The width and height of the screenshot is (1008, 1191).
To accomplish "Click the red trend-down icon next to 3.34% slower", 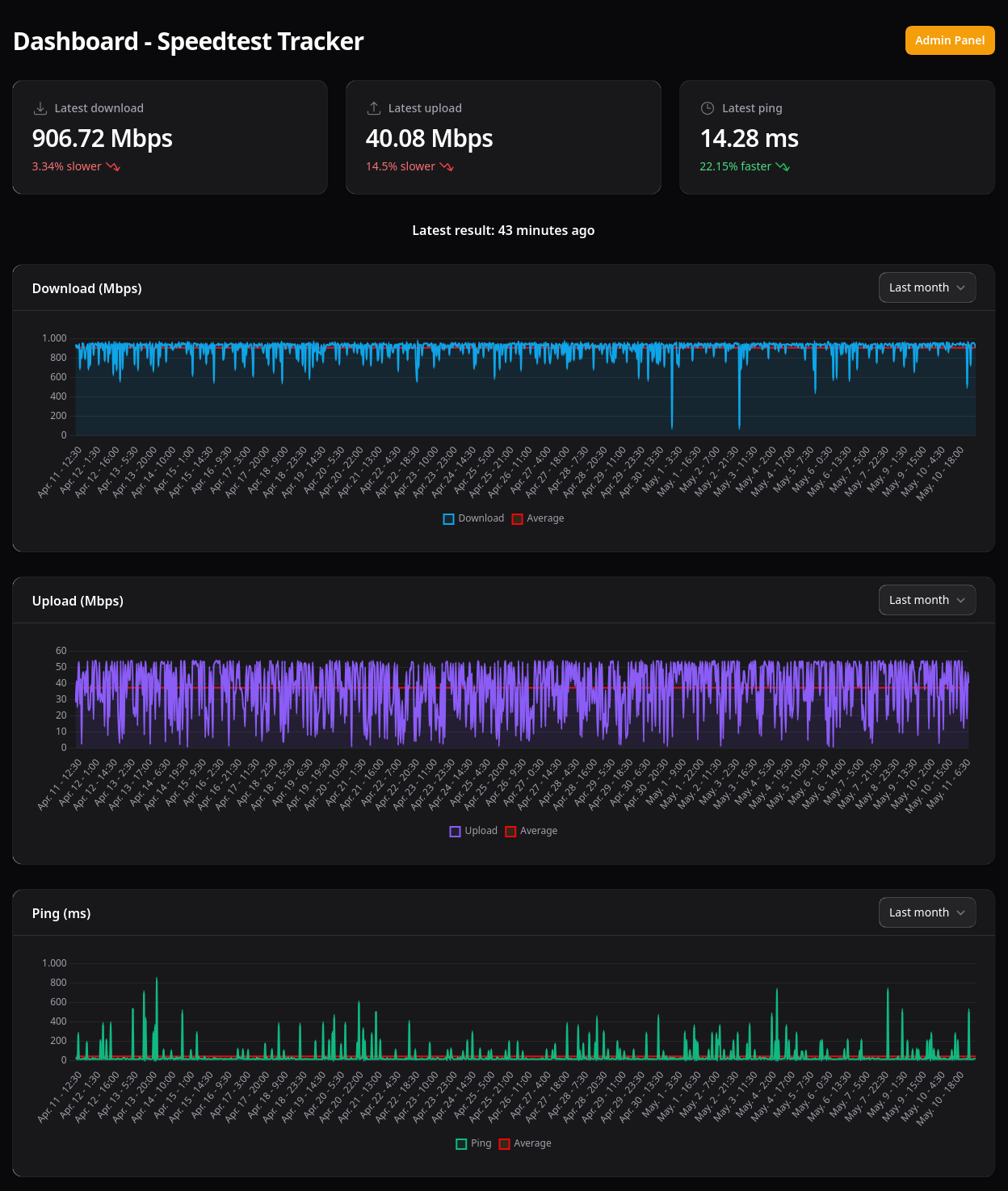I will point(113,167).
